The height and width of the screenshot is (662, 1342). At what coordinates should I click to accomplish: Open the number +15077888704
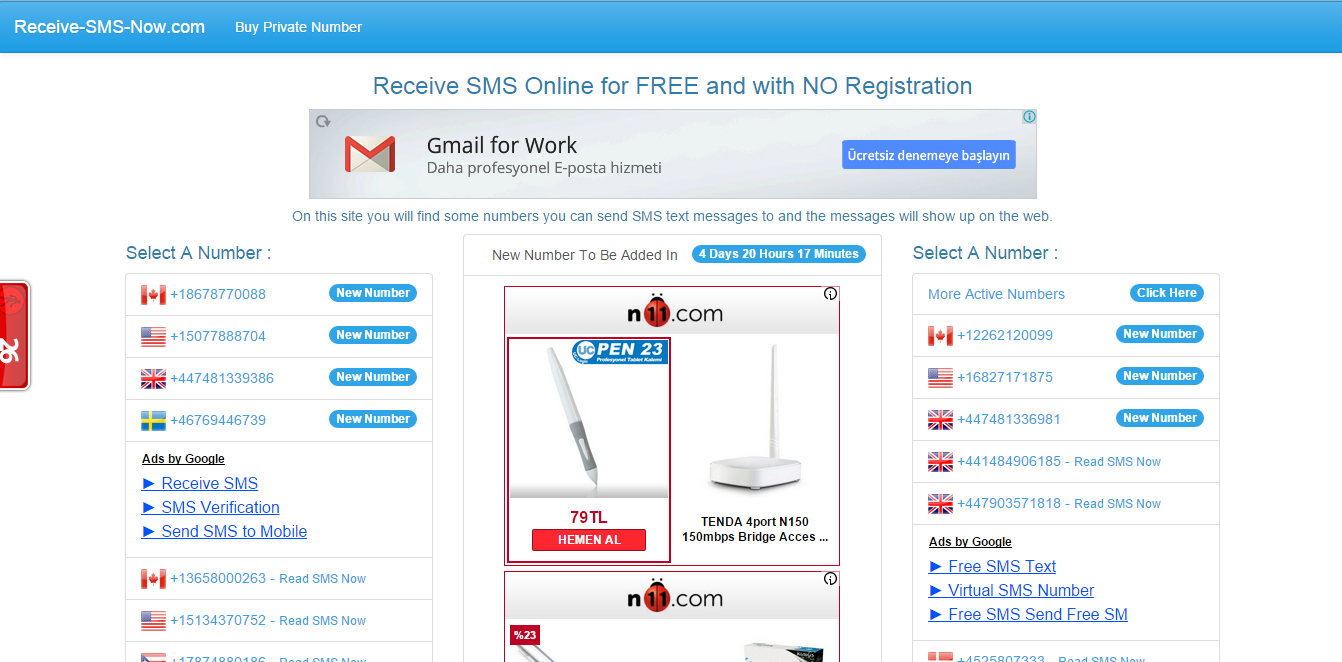(x=218, y=336)
